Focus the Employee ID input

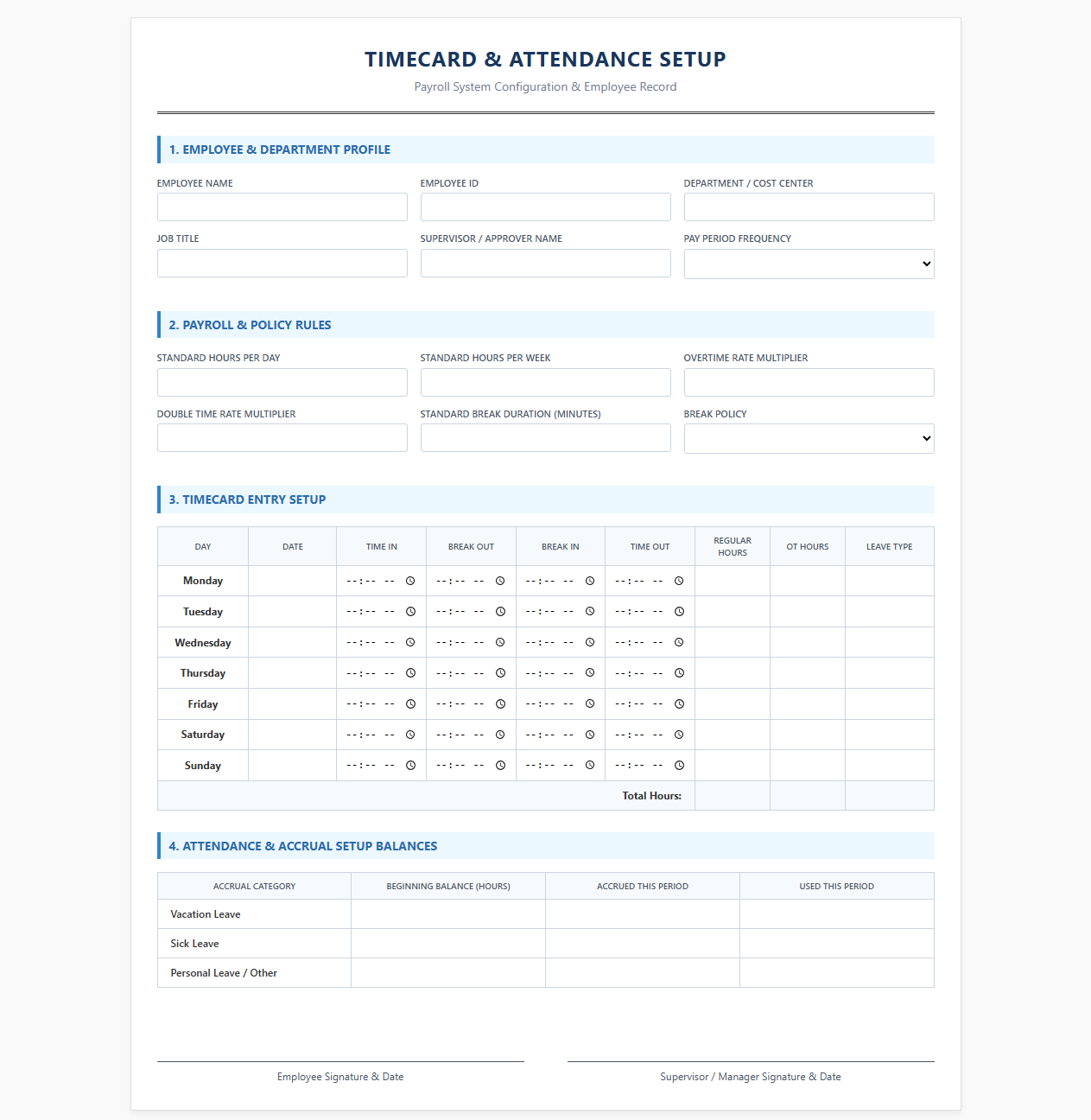click(x=545, y=207)
